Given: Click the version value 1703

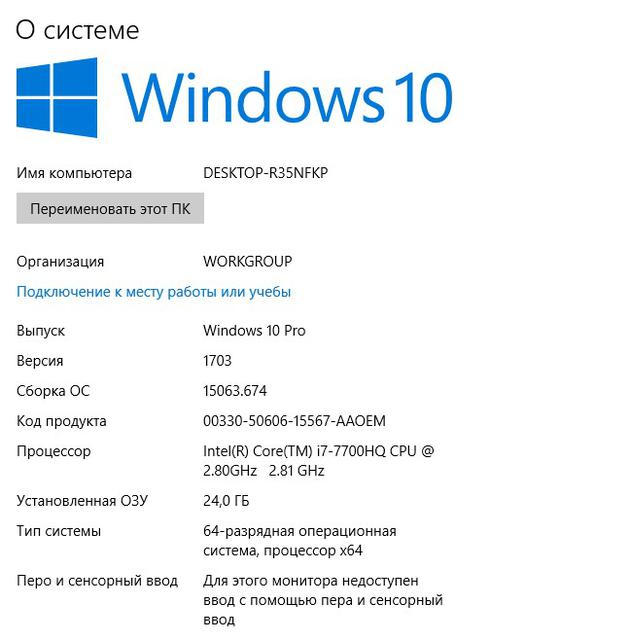Looking at the screenshot, I should (x=217, y=360).
